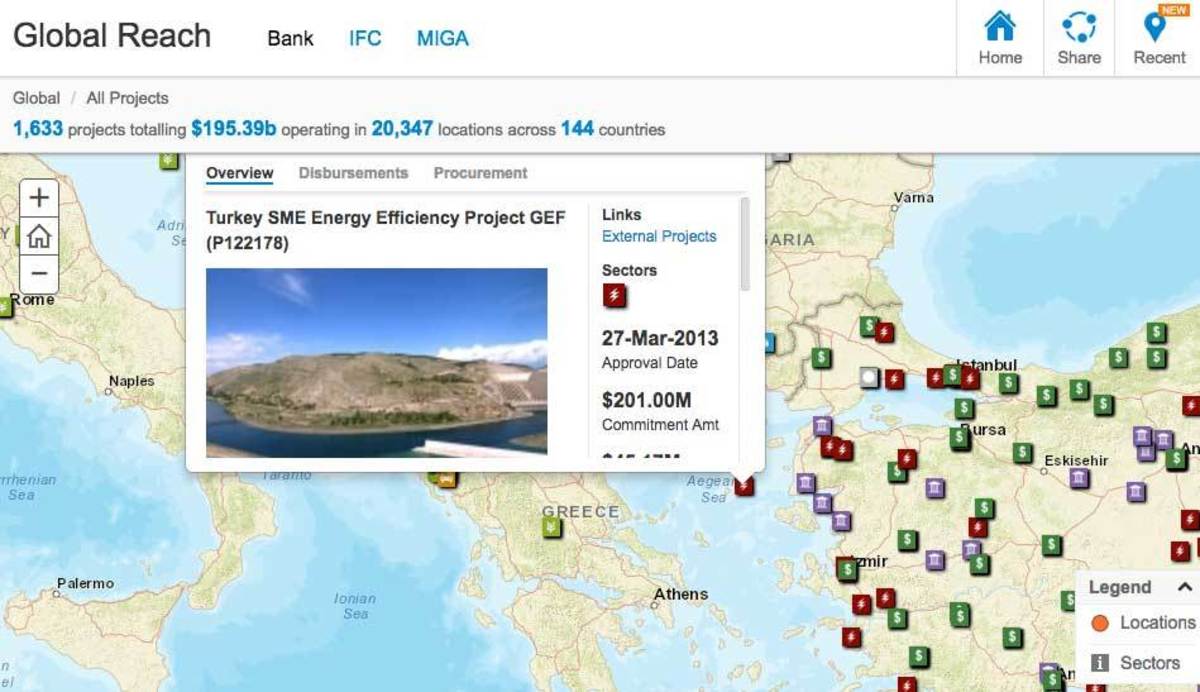
Task: Click the Approval Date label
Action: (x=650, y=363)
